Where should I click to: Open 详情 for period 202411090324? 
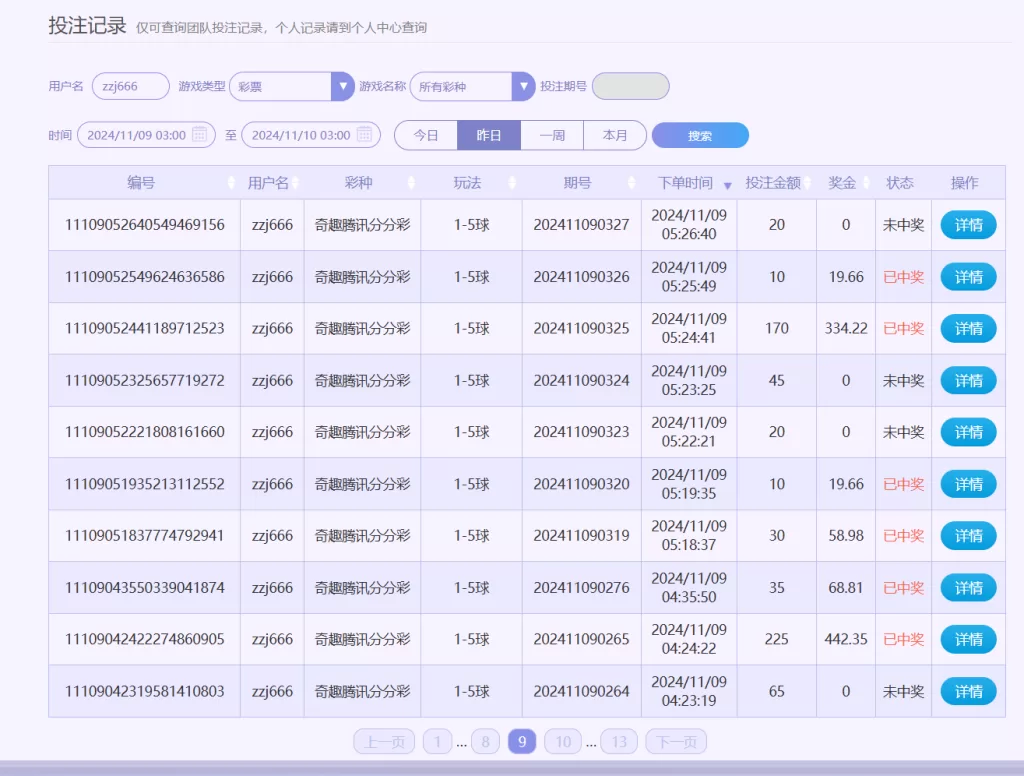[968, 380]
